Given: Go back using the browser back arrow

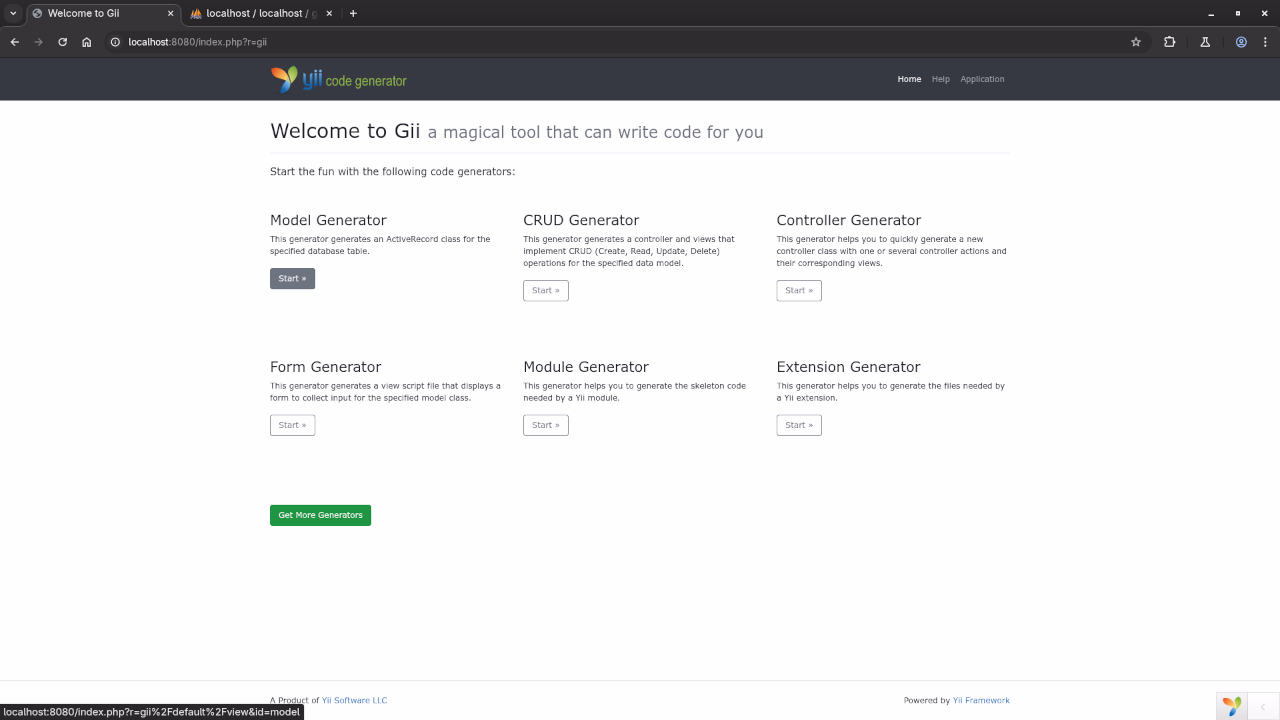Looking at the screenshot, I should pyautogui.click(x=14, y=42).
